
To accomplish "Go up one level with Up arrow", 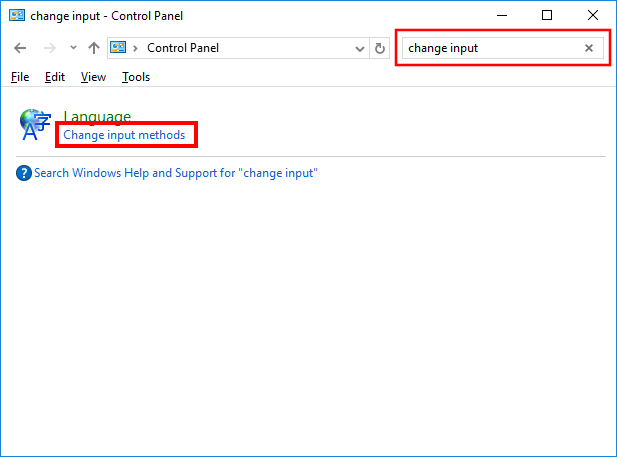I will (93, 48).
